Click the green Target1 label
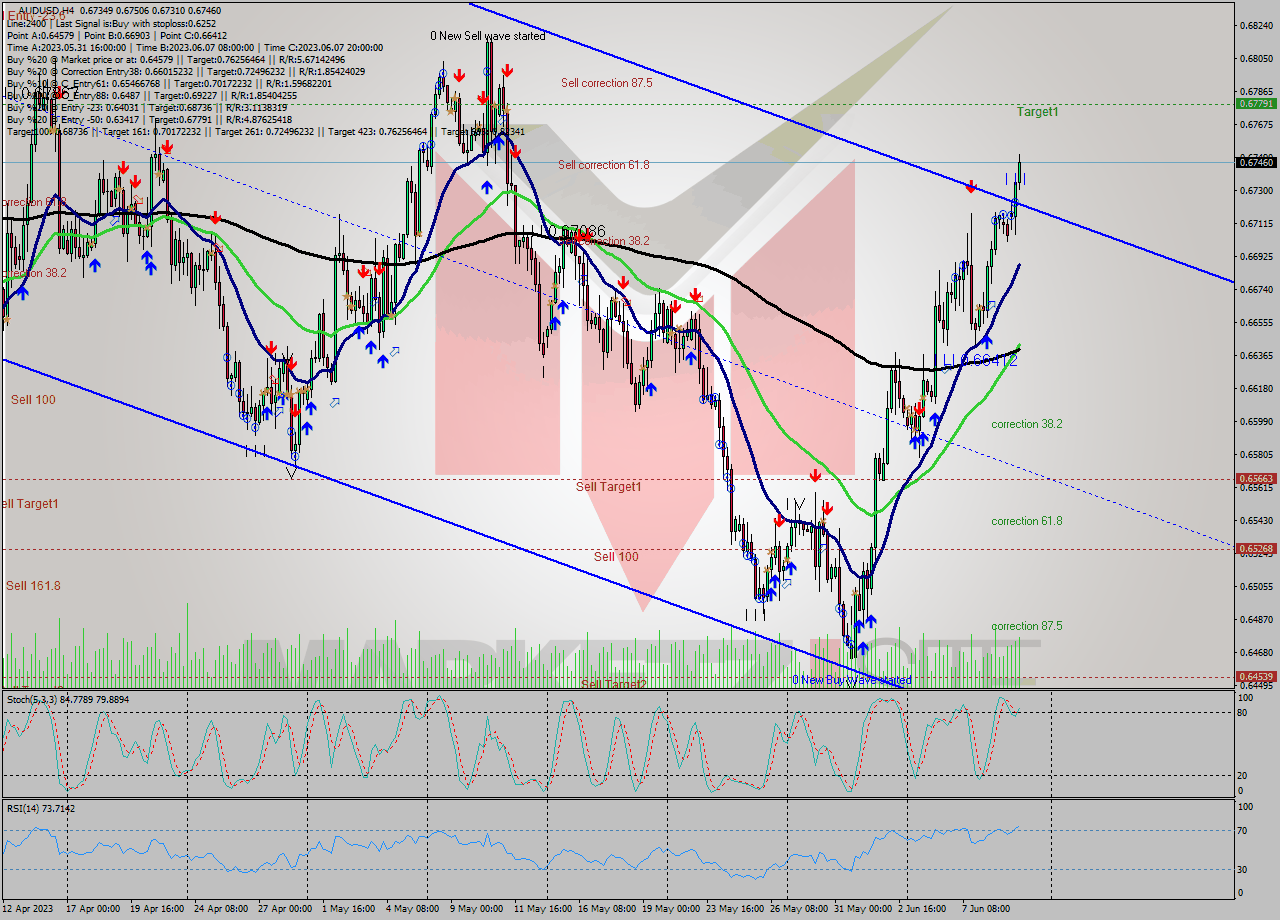Image resolution: width=1280 pixels, height=920 pixels. point(1037,112)
